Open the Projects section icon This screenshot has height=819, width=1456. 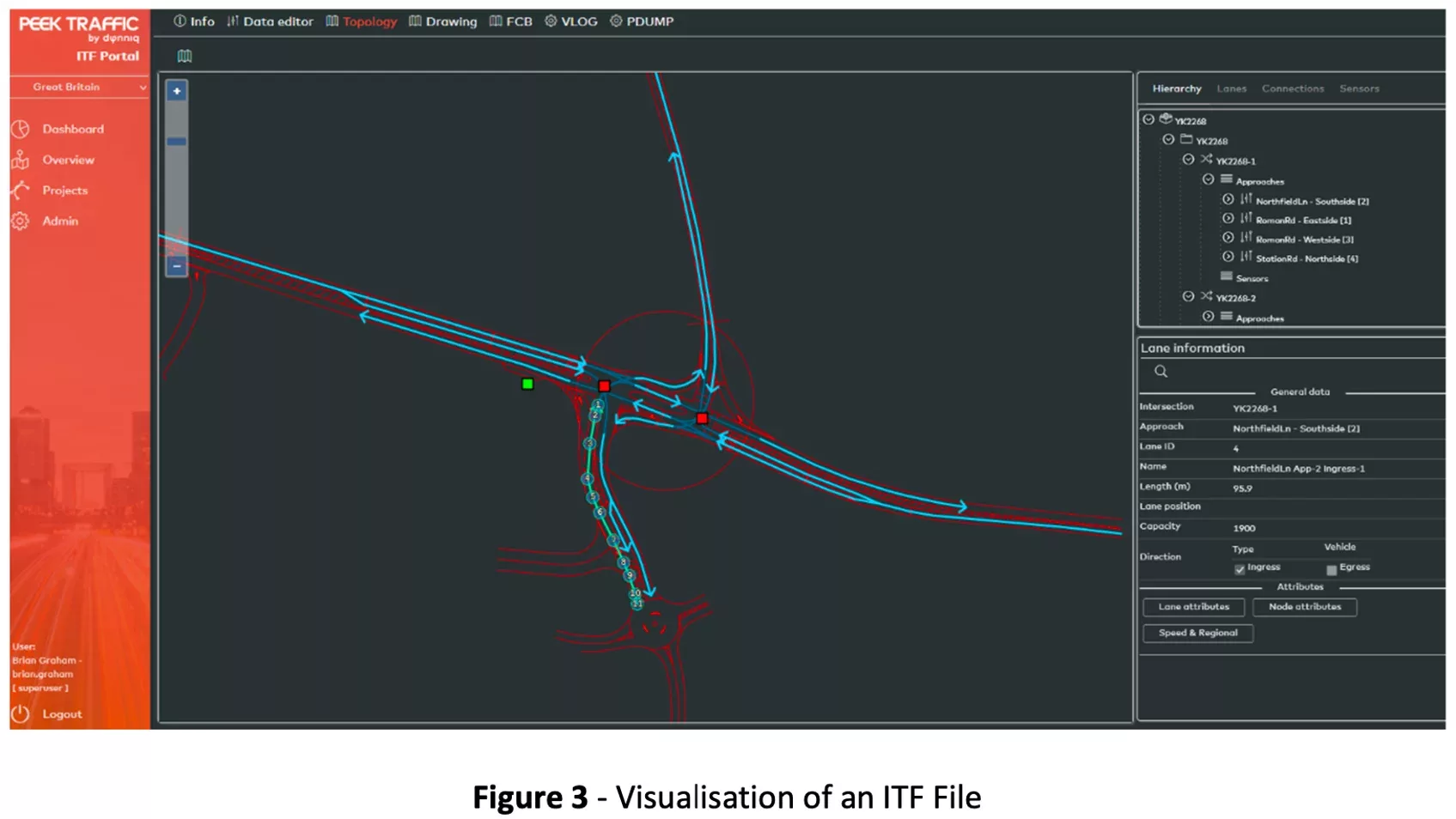coord(21,191)
